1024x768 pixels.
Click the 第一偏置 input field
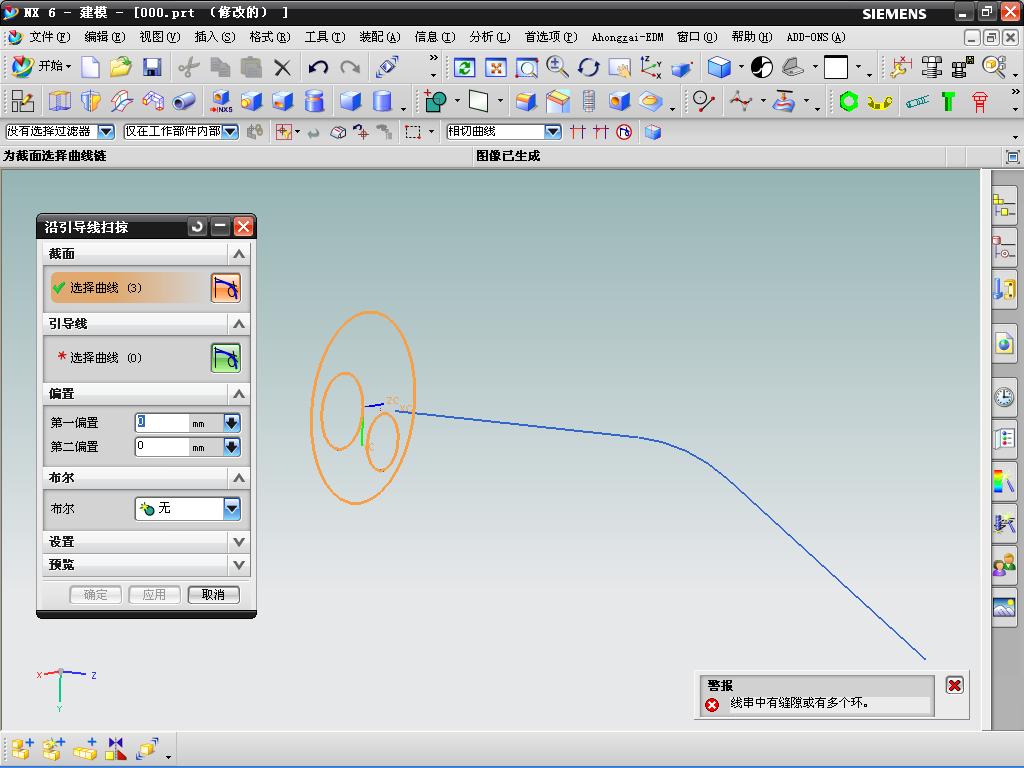click(x=162, y=423)
